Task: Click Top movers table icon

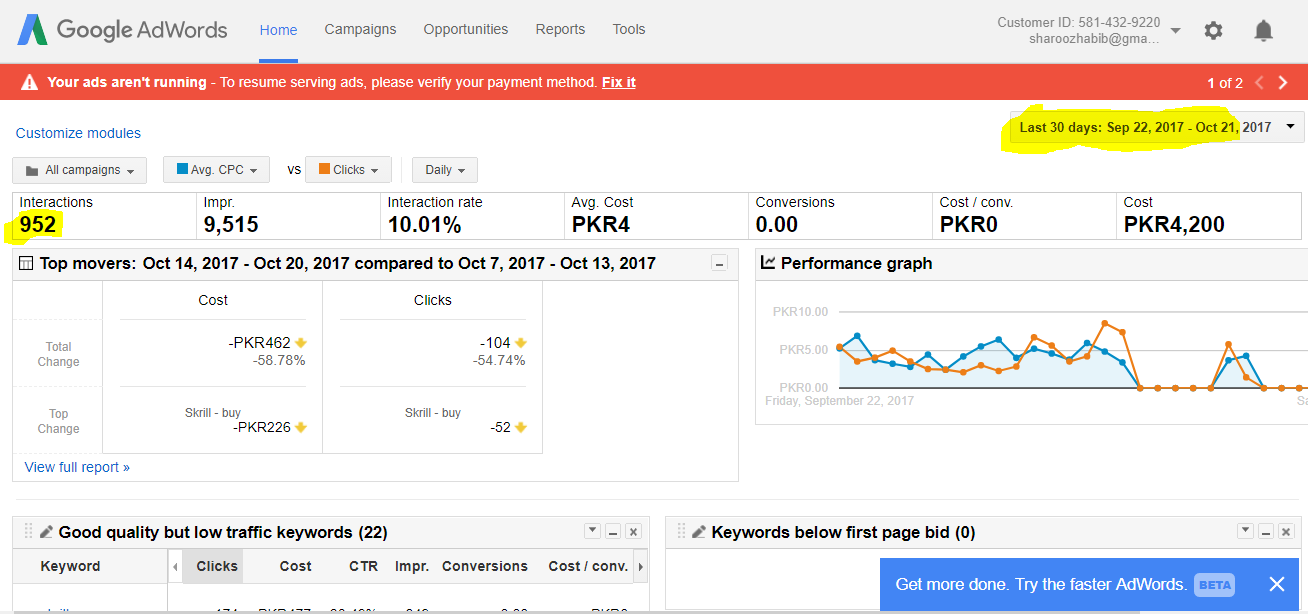Action: [x=27, y=263]
